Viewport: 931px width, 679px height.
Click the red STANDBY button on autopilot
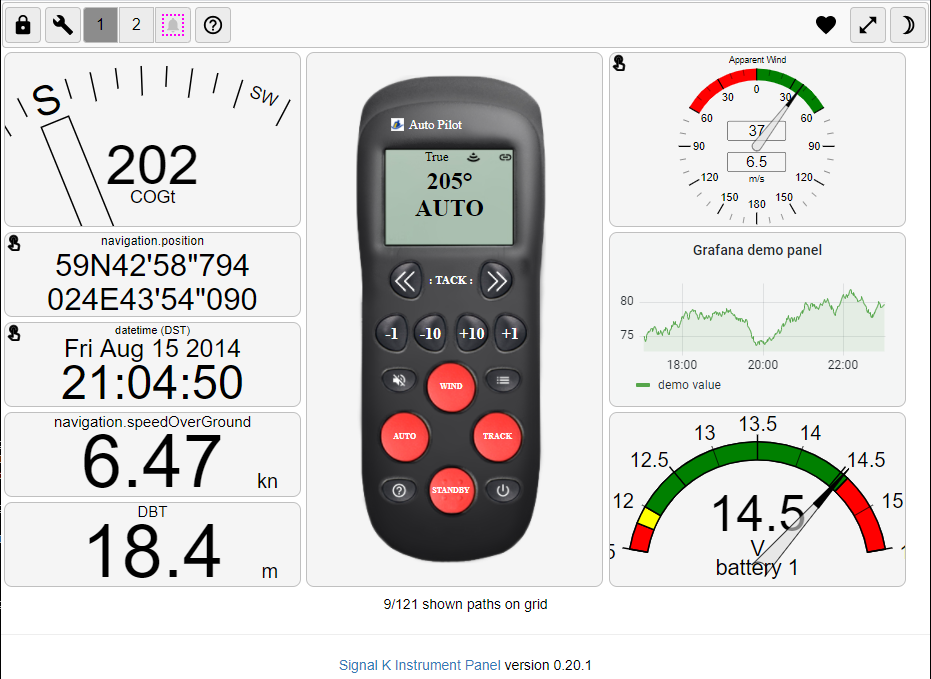point(451,490)
